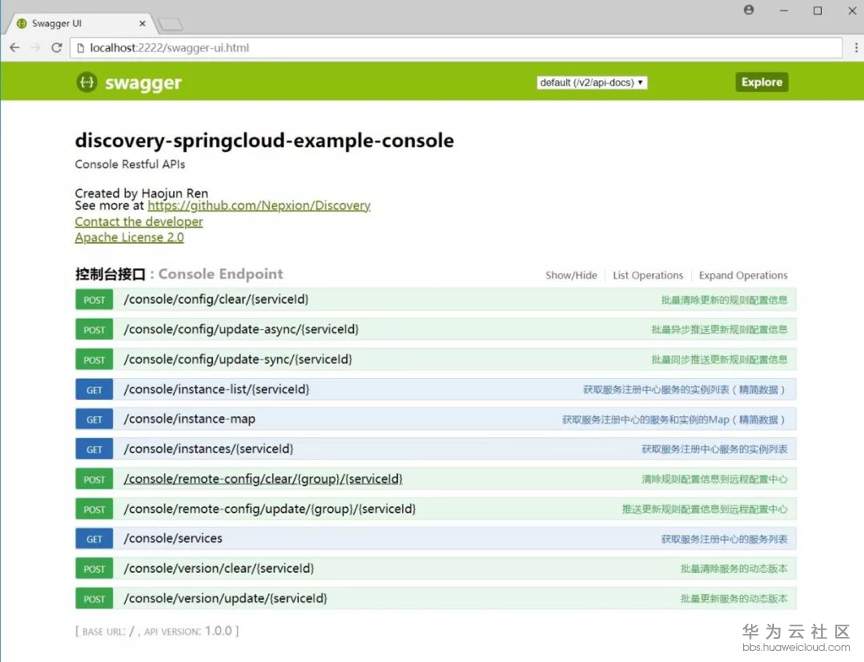Click the browser forward arrow
The width and height of the screenshot is (864, 662).
click(x=35, y=48)
